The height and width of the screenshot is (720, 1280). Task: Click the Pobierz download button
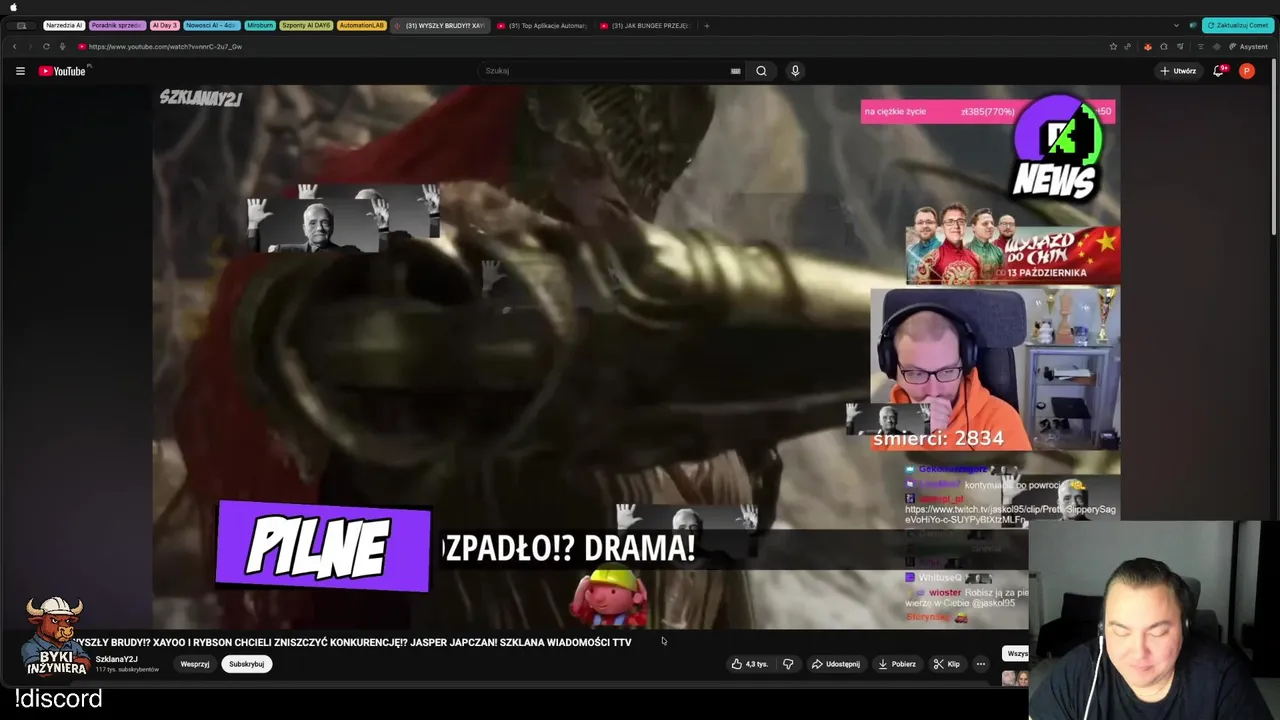click(x=896, y=664)
